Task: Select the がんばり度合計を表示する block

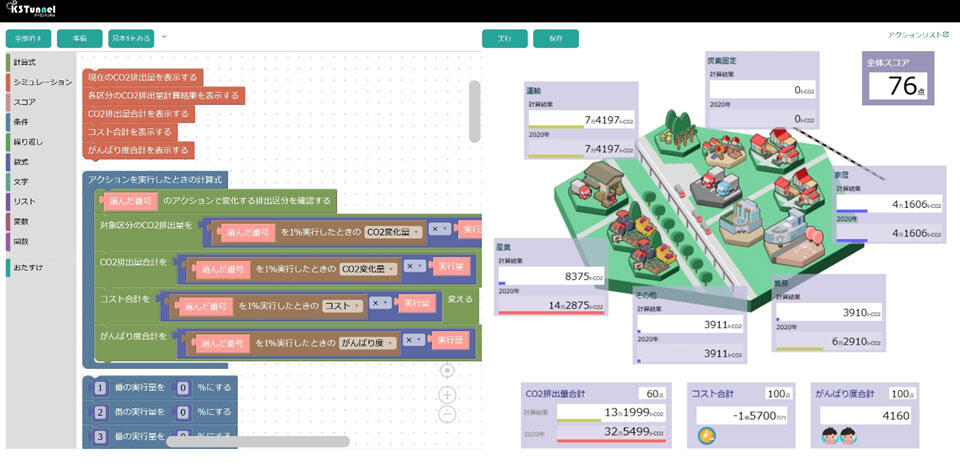Action: (138, 150)
